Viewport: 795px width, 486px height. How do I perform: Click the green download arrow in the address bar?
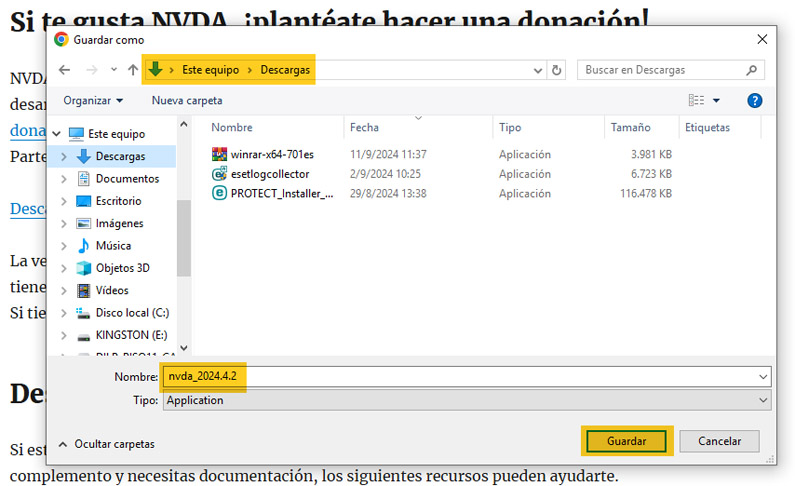click(x=156, y=69)
